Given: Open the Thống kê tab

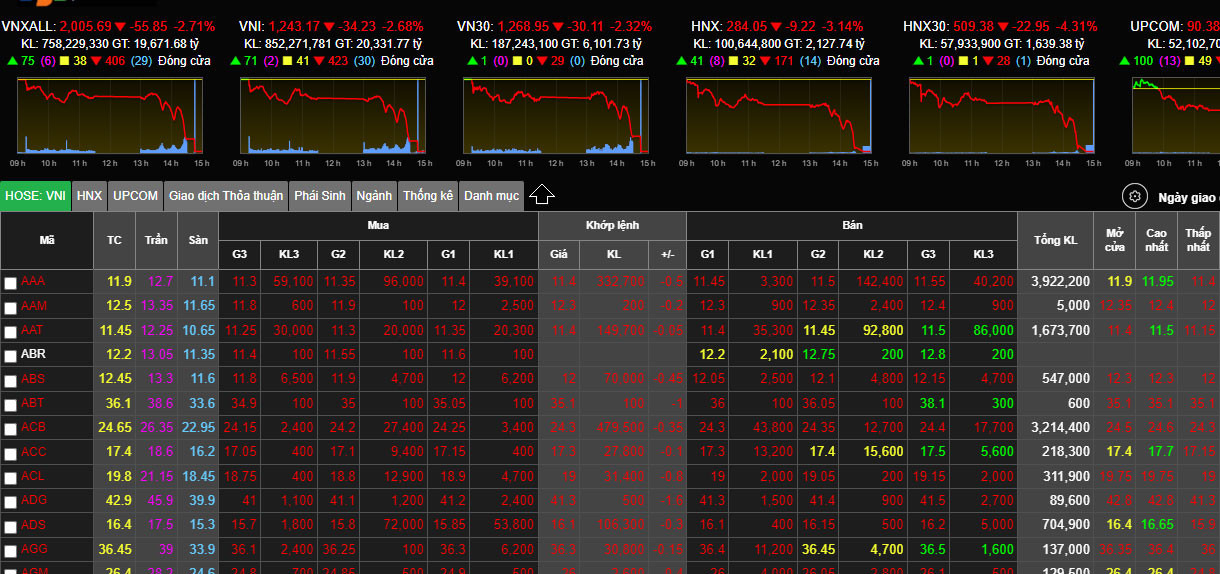Looking at the screenshot, I should 428,196.
